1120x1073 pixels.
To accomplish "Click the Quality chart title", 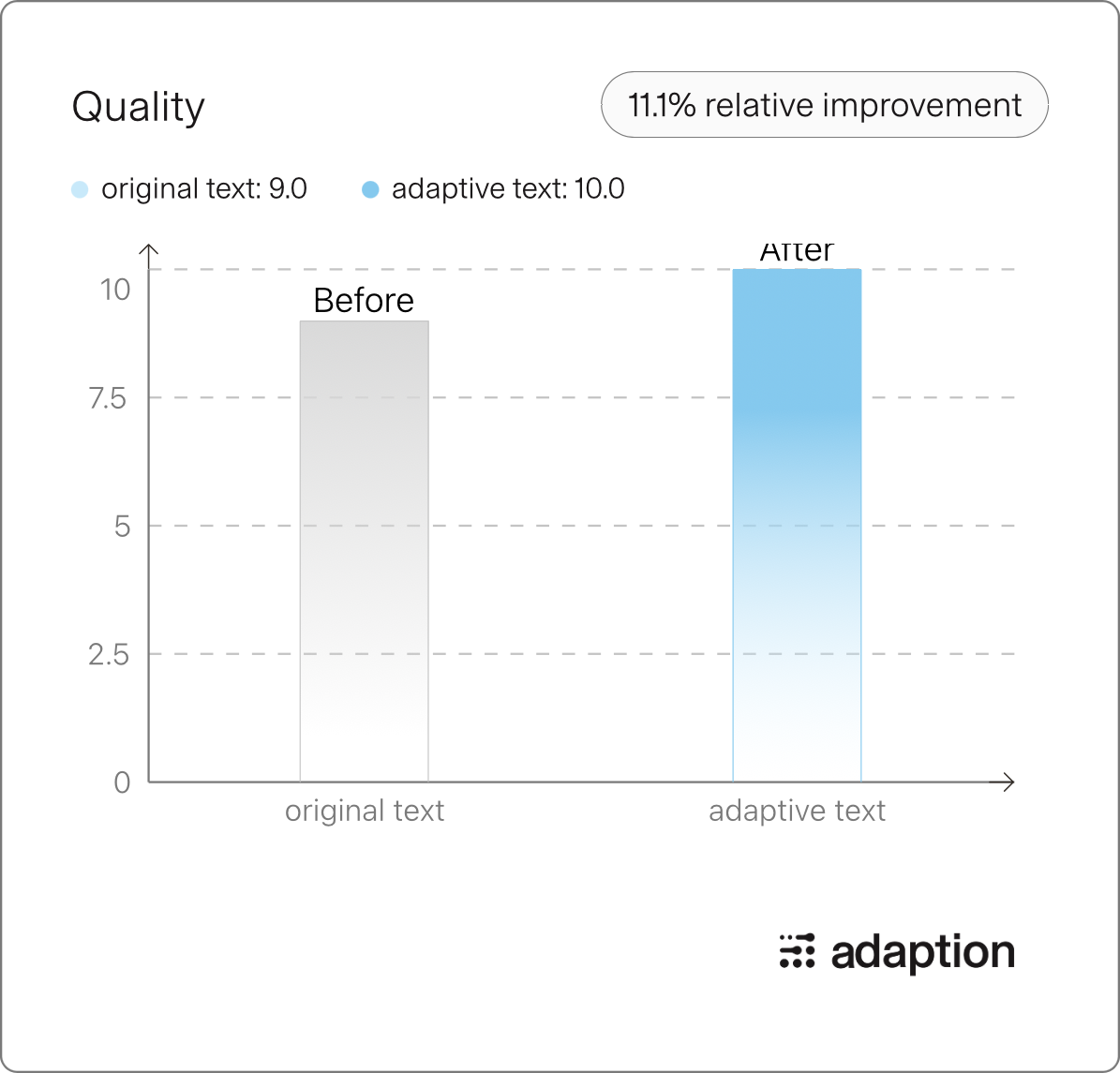I will pyautogui.click(x=139, y=108).
